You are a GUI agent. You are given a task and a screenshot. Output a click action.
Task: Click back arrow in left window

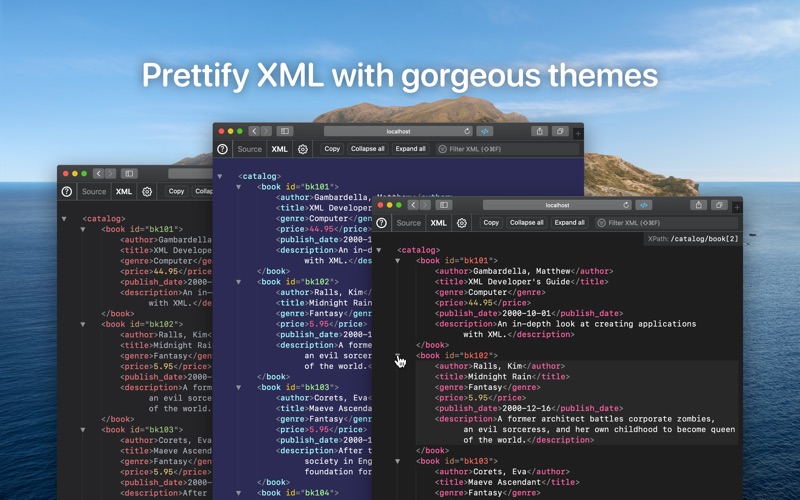tap(98, 173)
